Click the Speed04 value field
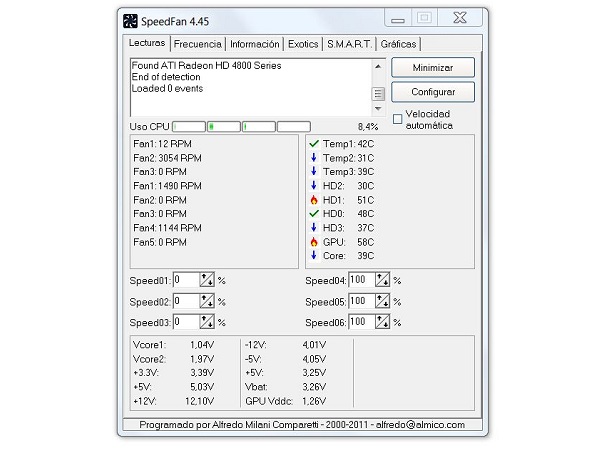The height and width of the screenshot is (455, 600). 362,280
